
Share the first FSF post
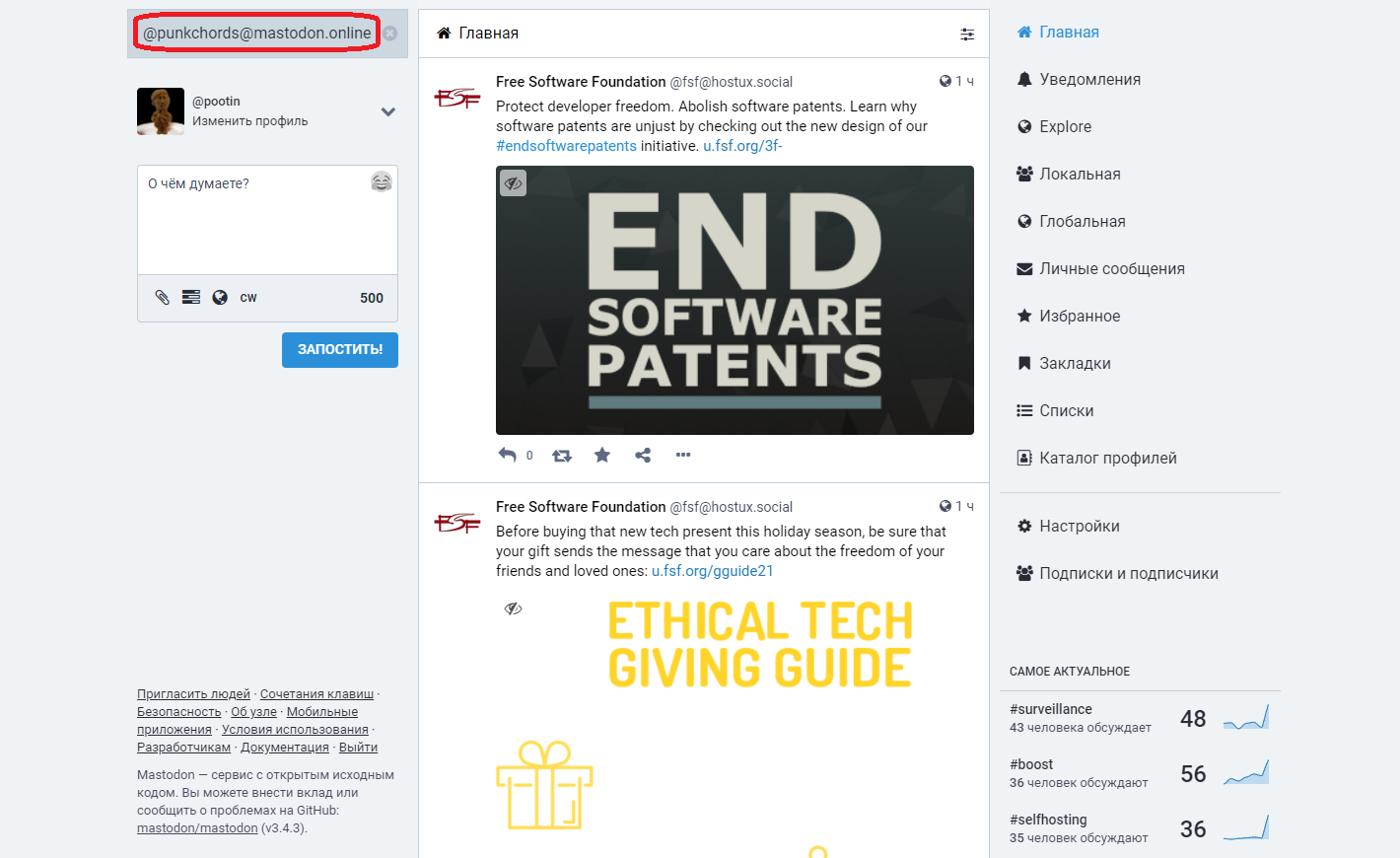(x=643, y=455)
